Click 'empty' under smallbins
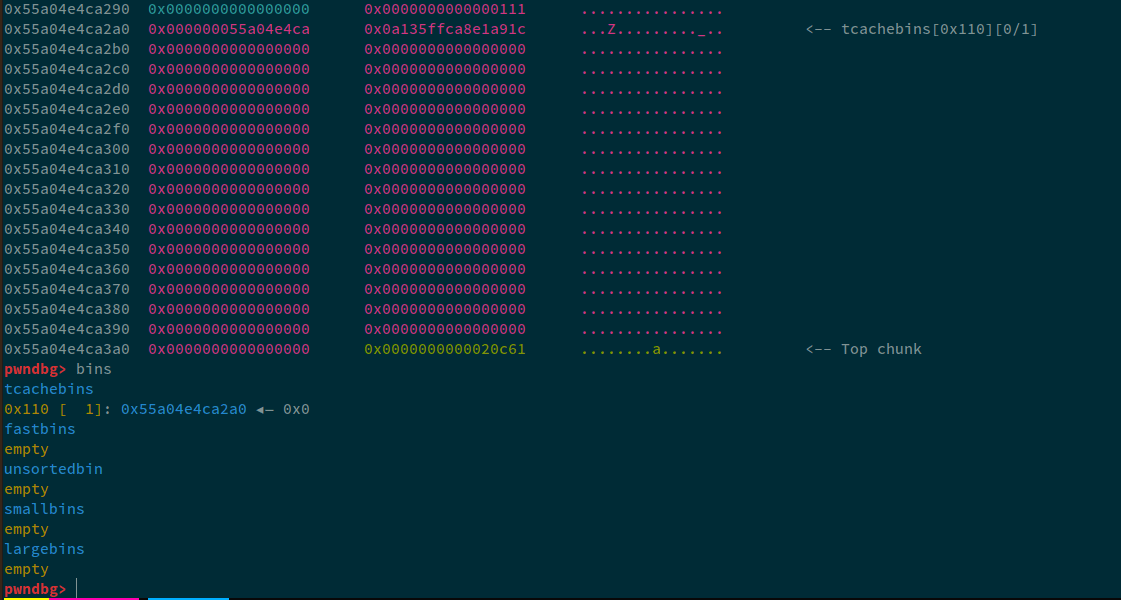Viewport: 1121px width, 600px height. (26, 530)
